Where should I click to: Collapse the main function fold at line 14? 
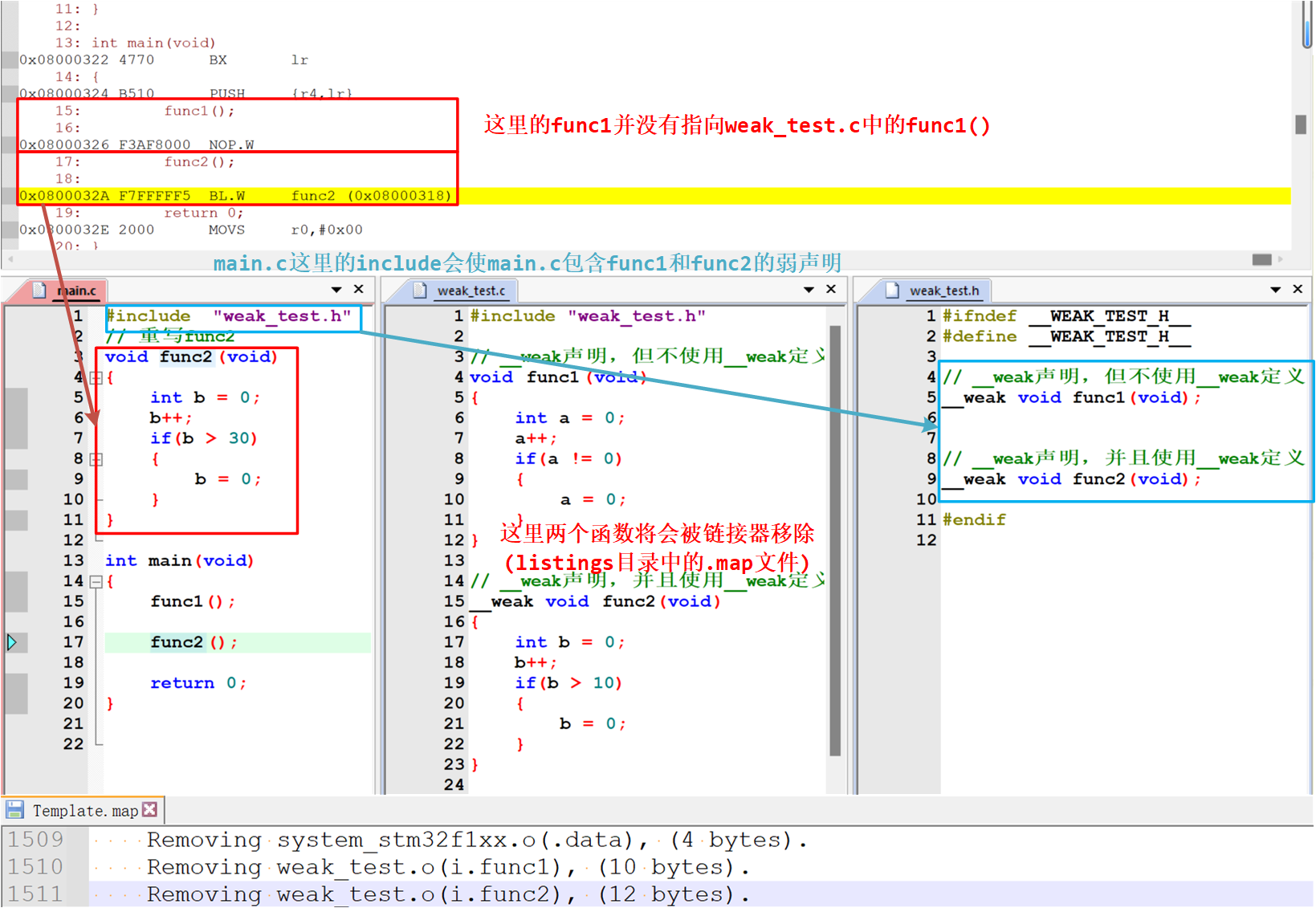pos(96,581)
